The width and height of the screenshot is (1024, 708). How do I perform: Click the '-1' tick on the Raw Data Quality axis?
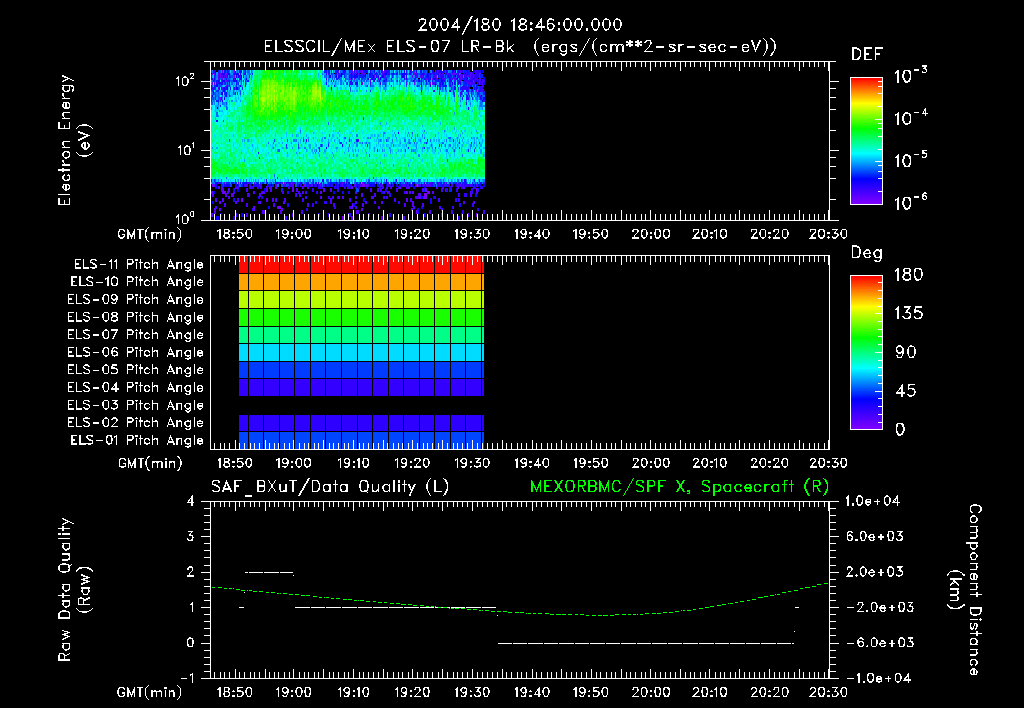[x=188, y=678]
